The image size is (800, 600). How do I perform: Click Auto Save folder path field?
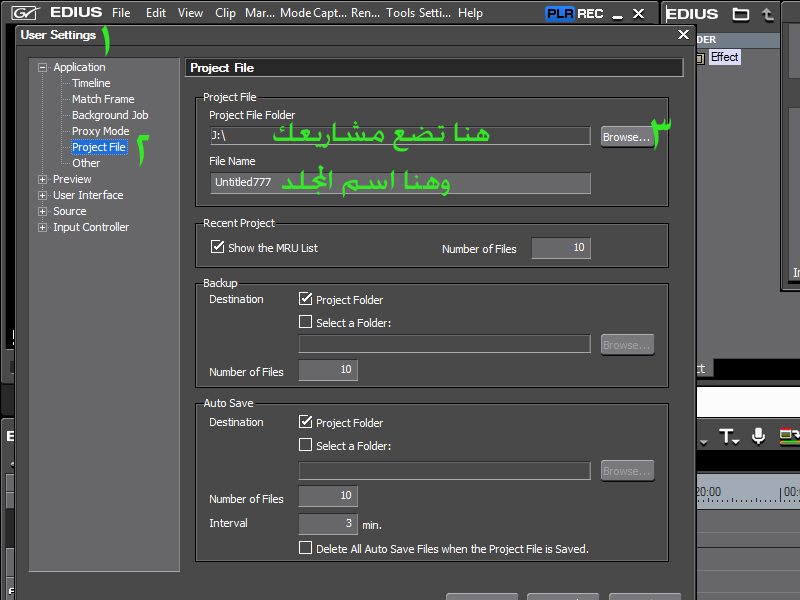(444, 470)
